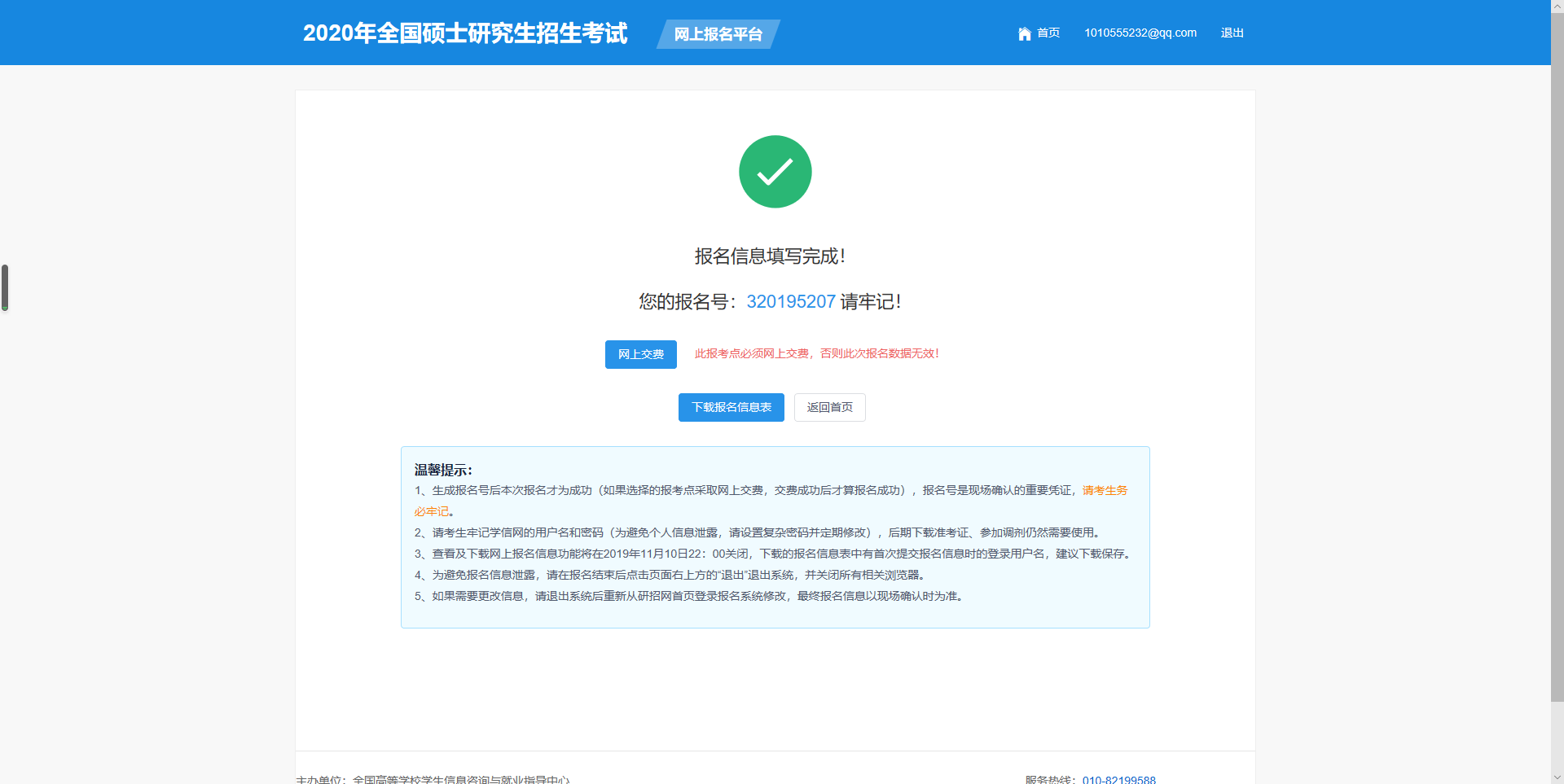Select the registration number 320195207
The image size is (1564, 784).
click(x=790, y=302)
